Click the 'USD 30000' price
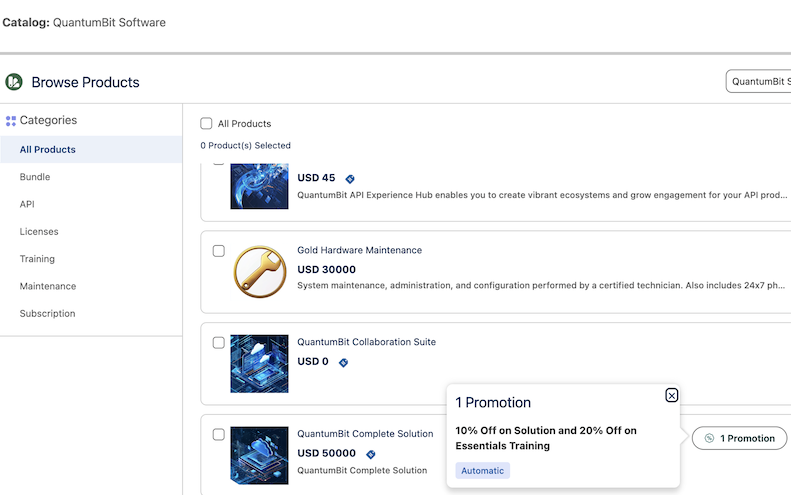This screenshot has width=791, height=495. click(x=326, y=269)
